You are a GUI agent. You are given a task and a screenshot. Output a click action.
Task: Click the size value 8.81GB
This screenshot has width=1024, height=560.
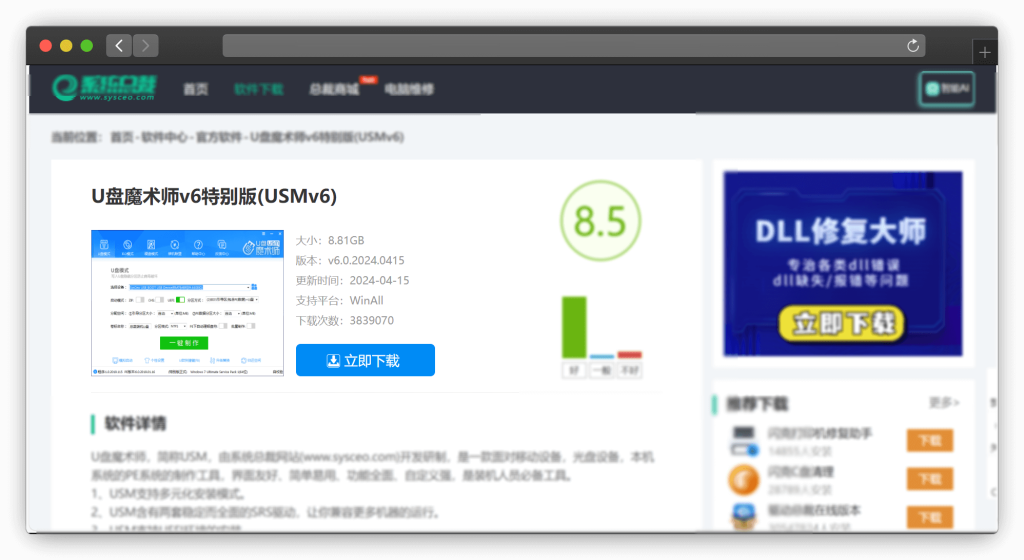tap(346, 240)
